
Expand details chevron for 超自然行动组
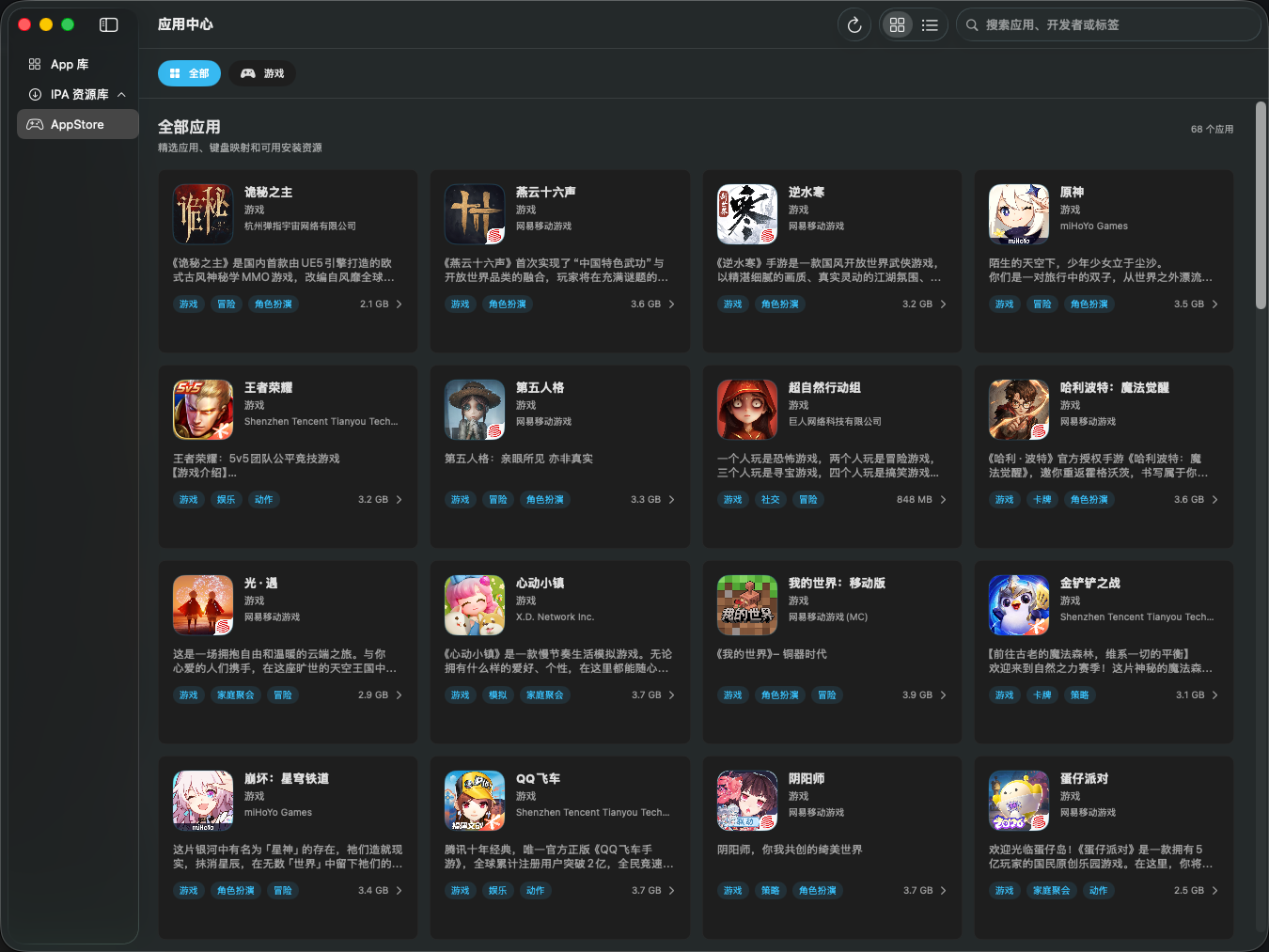943,500
